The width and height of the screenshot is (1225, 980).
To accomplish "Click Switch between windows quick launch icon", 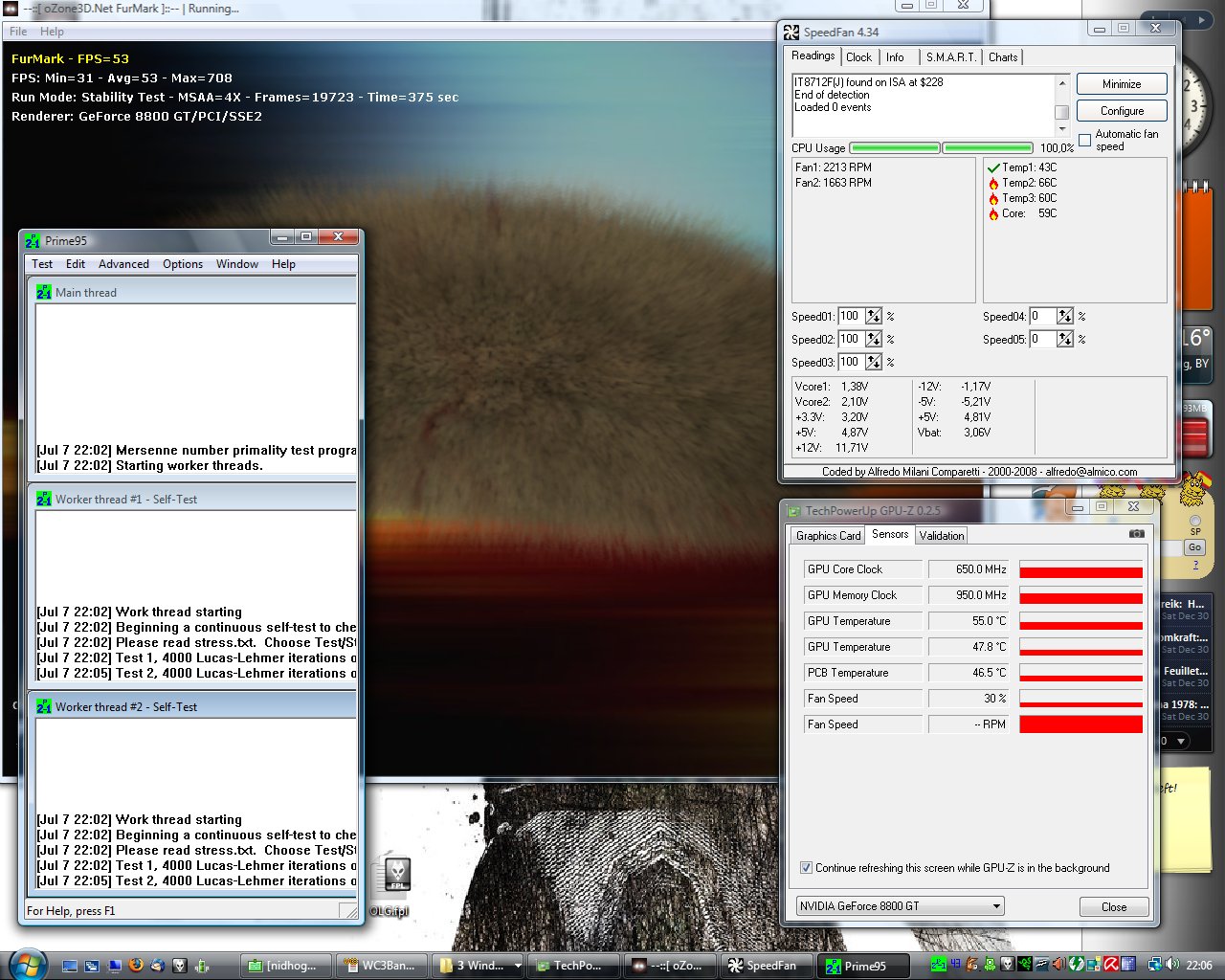I will coord(92,966).
